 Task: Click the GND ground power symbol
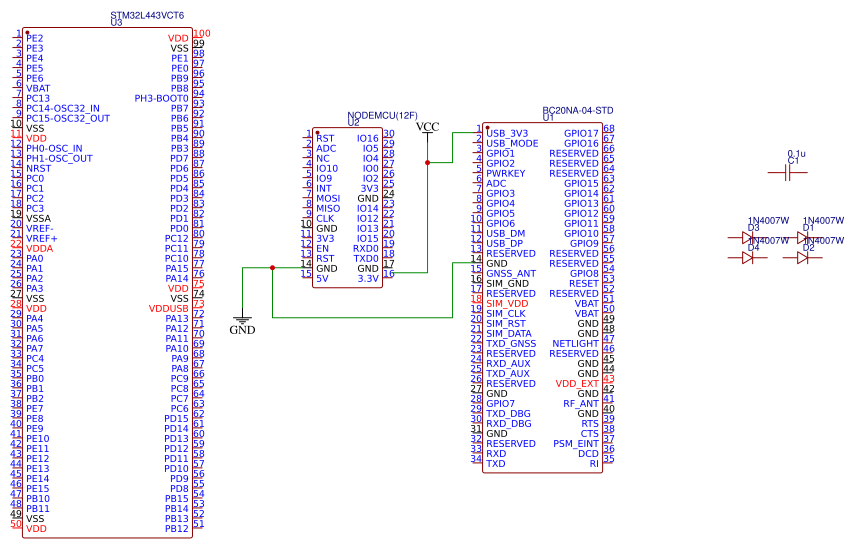[x=242, y=324]
